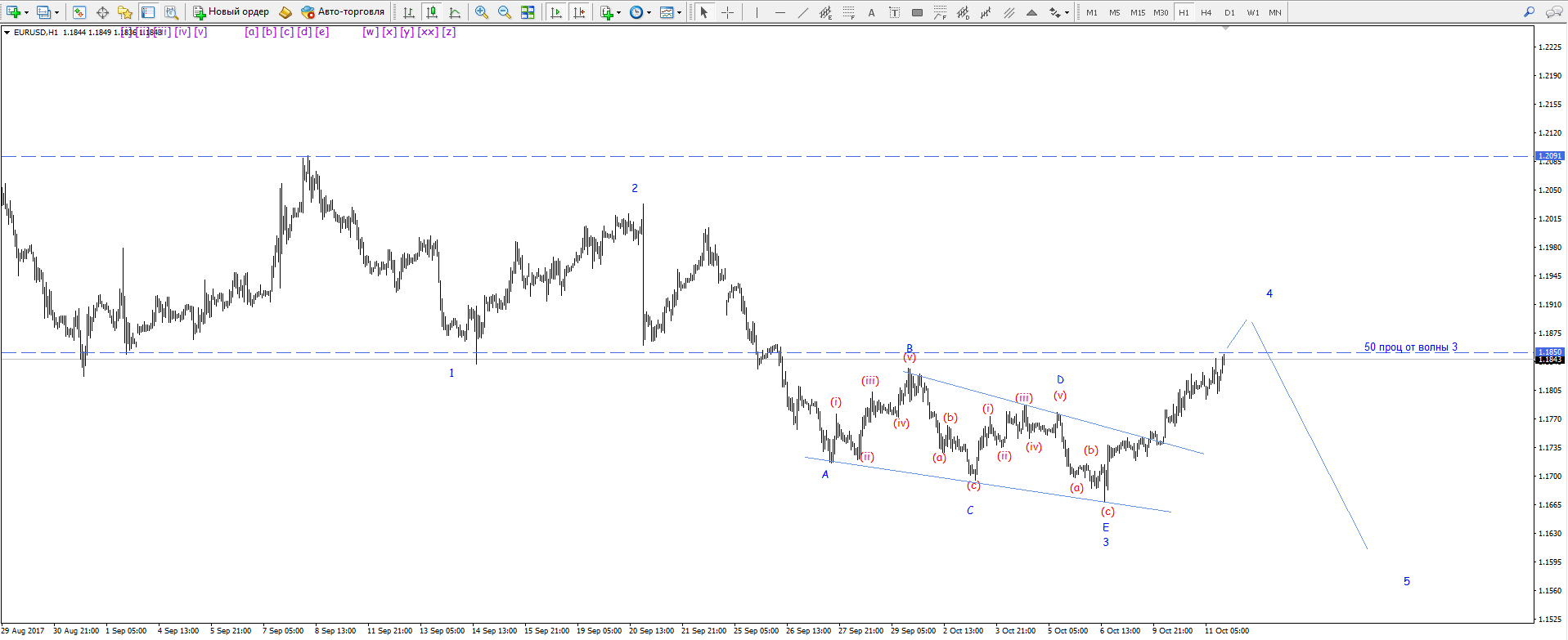Toggle chart auto scroll
This screenshot has height=640, width=1568.
tap(556, 12)
